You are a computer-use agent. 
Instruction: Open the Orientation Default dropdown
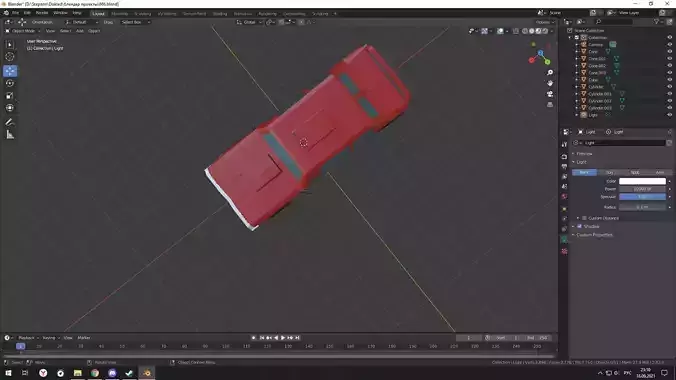point(81,22)
